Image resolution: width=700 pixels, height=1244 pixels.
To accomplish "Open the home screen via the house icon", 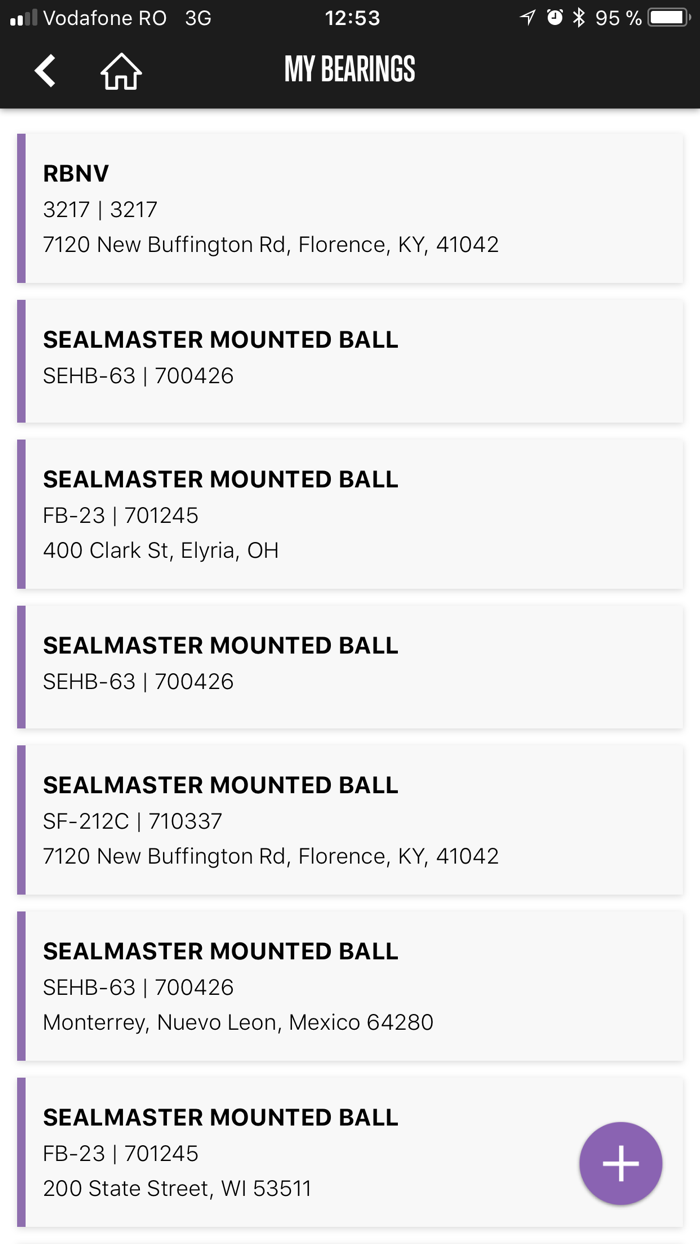I will [x=119, y=71].
